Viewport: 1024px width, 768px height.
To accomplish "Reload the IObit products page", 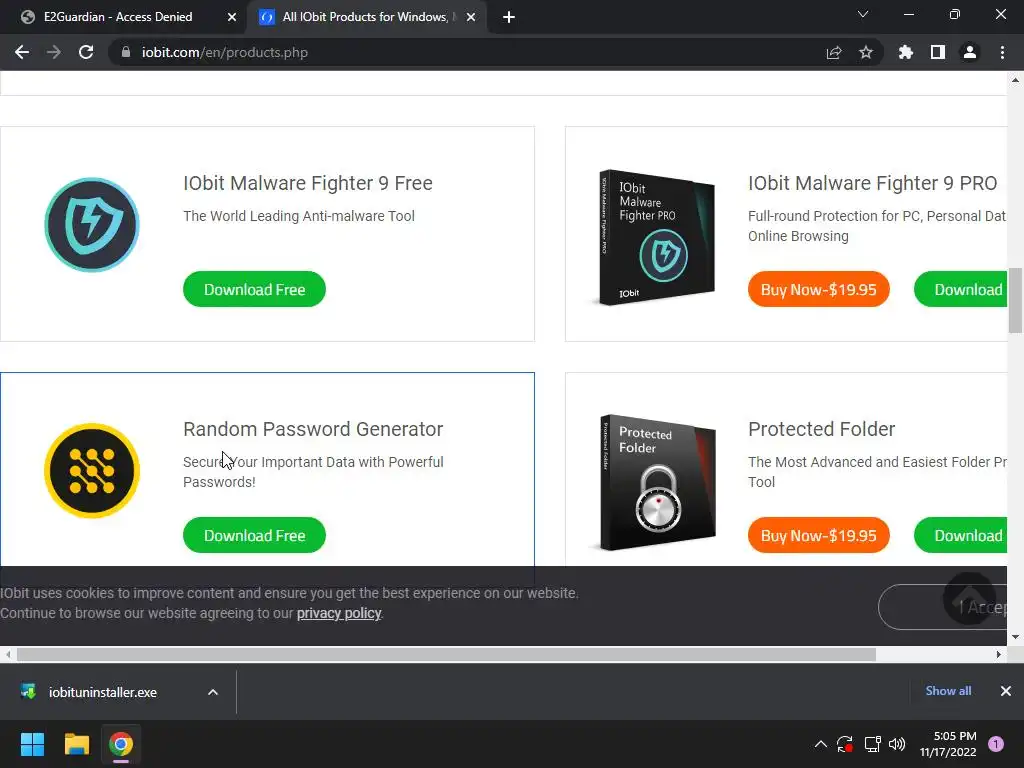I will (x=86, y=52).
